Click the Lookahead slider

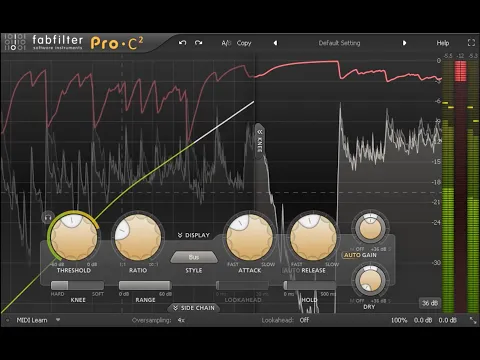tap(242, 285)
